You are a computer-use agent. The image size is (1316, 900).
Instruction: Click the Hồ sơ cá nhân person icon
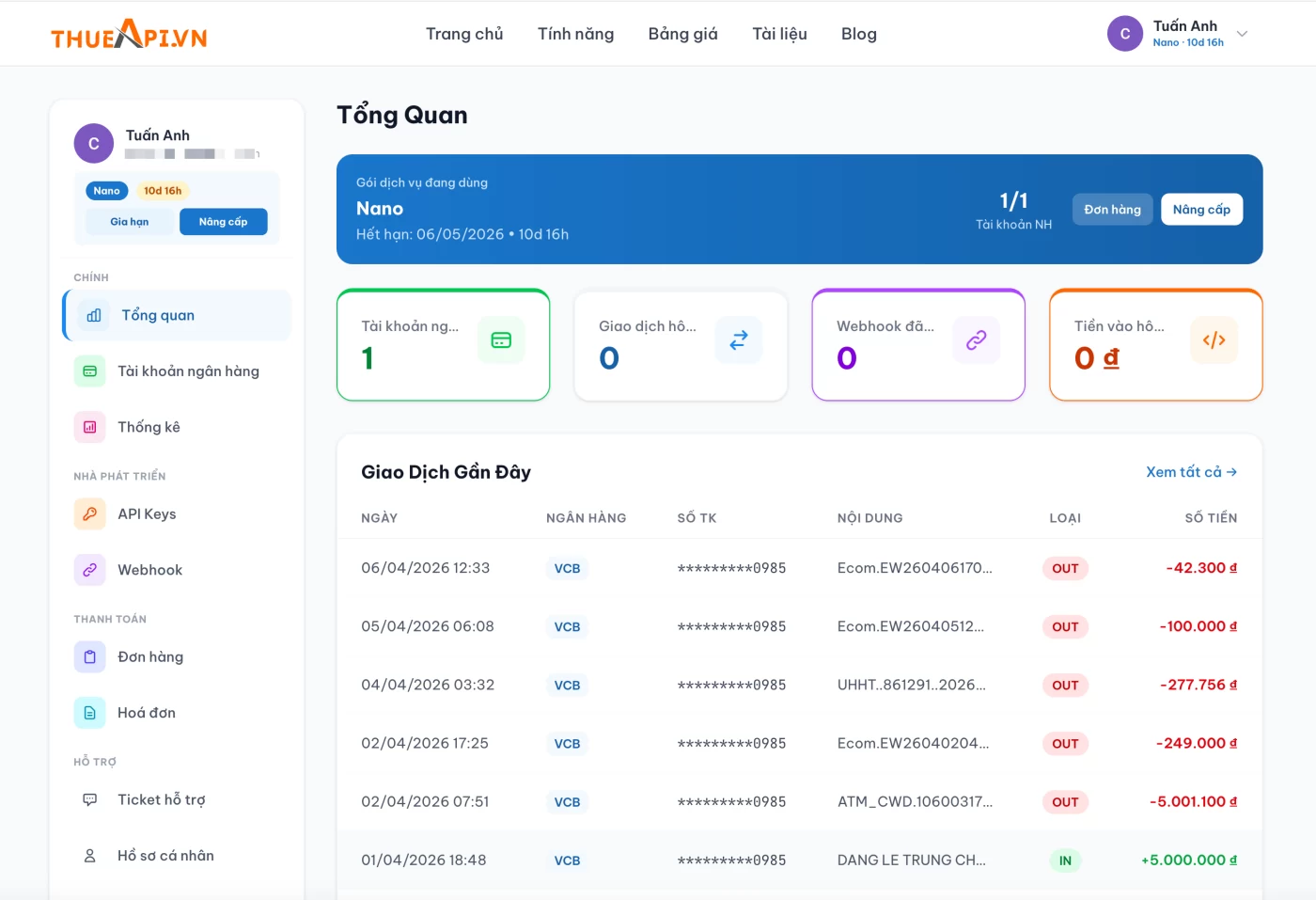pos(90,856)
